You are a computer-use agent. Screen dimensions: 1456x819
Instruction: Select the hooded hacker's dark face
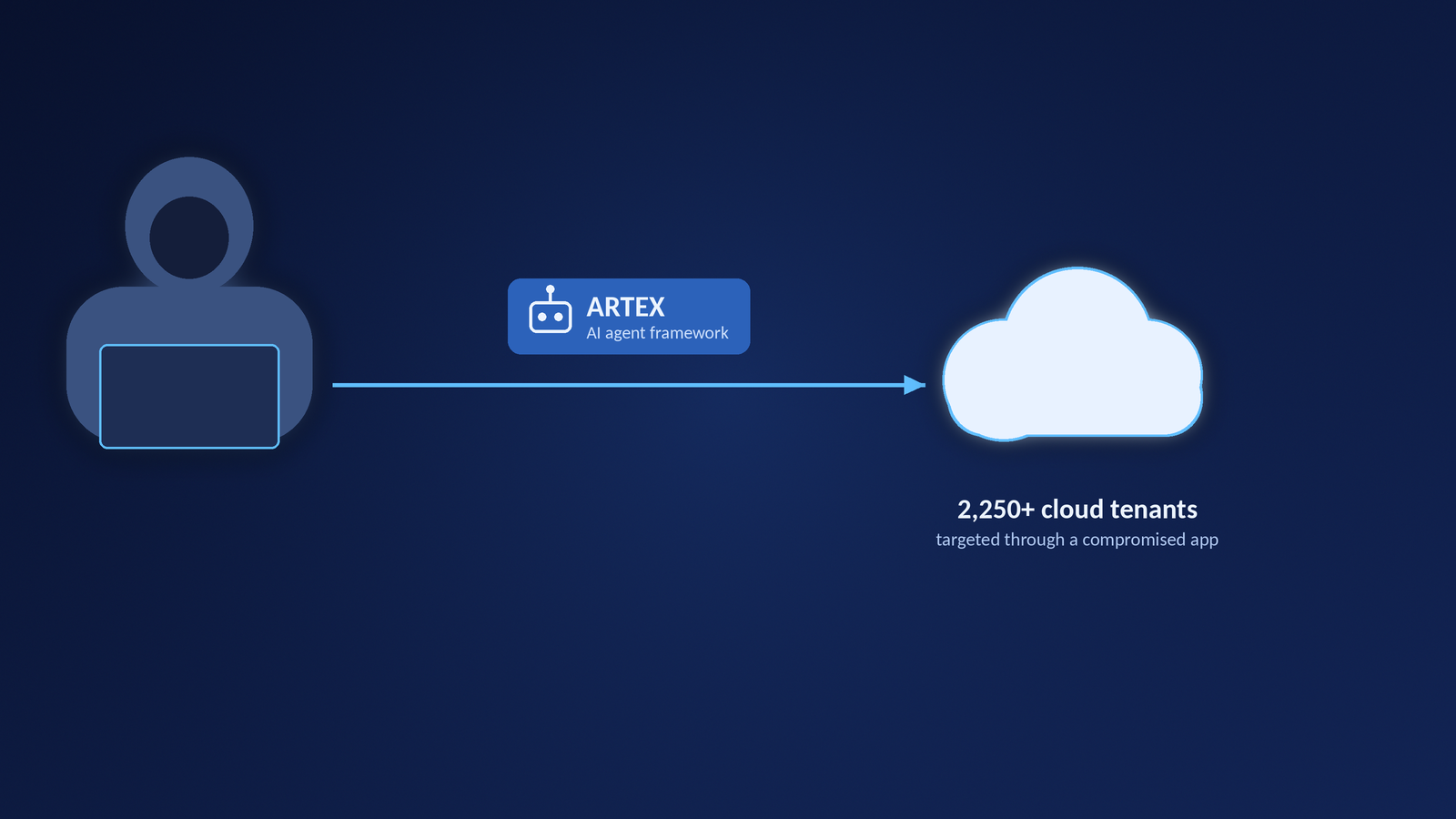click(189, 238)
